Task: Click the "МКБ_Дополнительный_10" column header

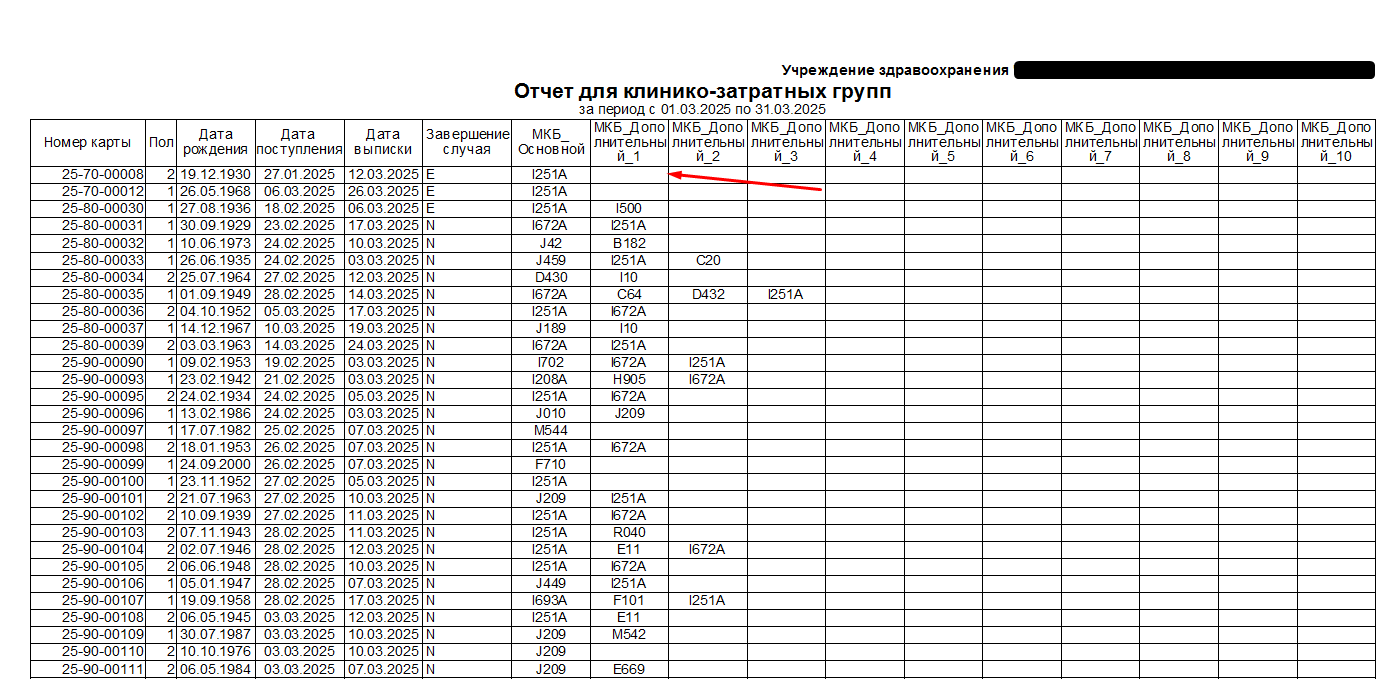Action: click(x=1336, y=142)
